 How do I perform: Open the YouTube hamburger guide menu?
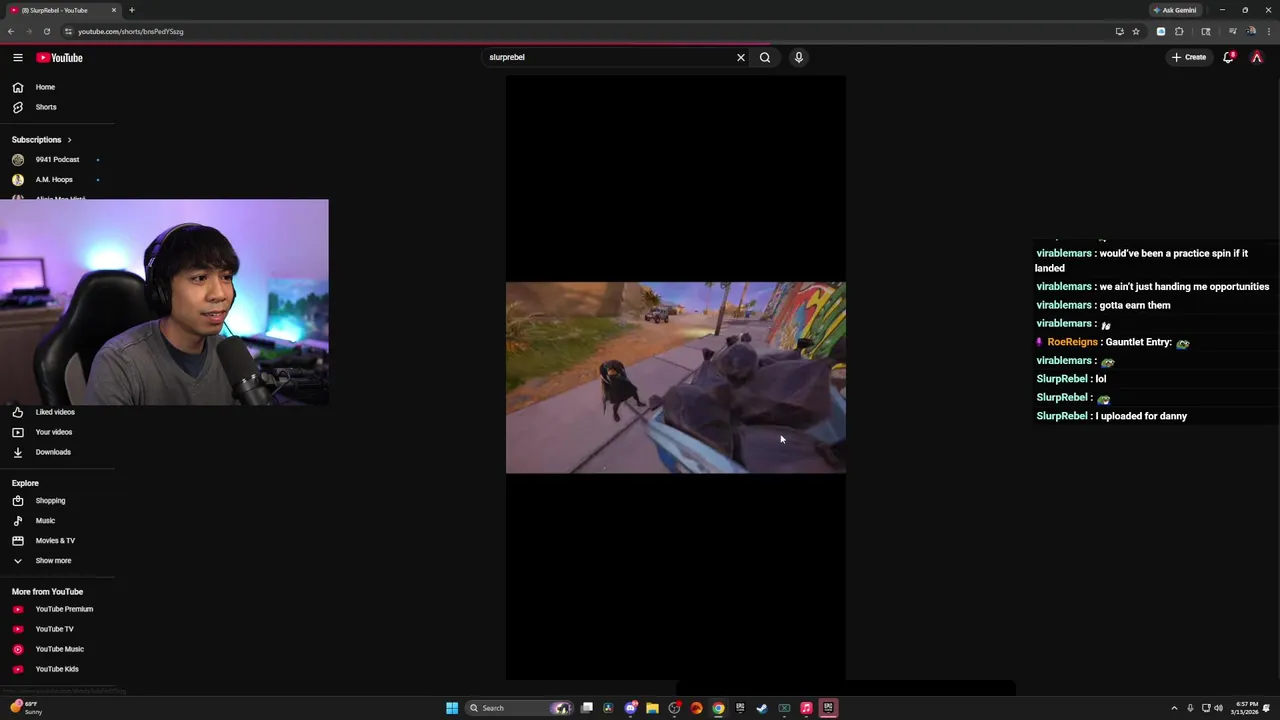coord(18,58)
